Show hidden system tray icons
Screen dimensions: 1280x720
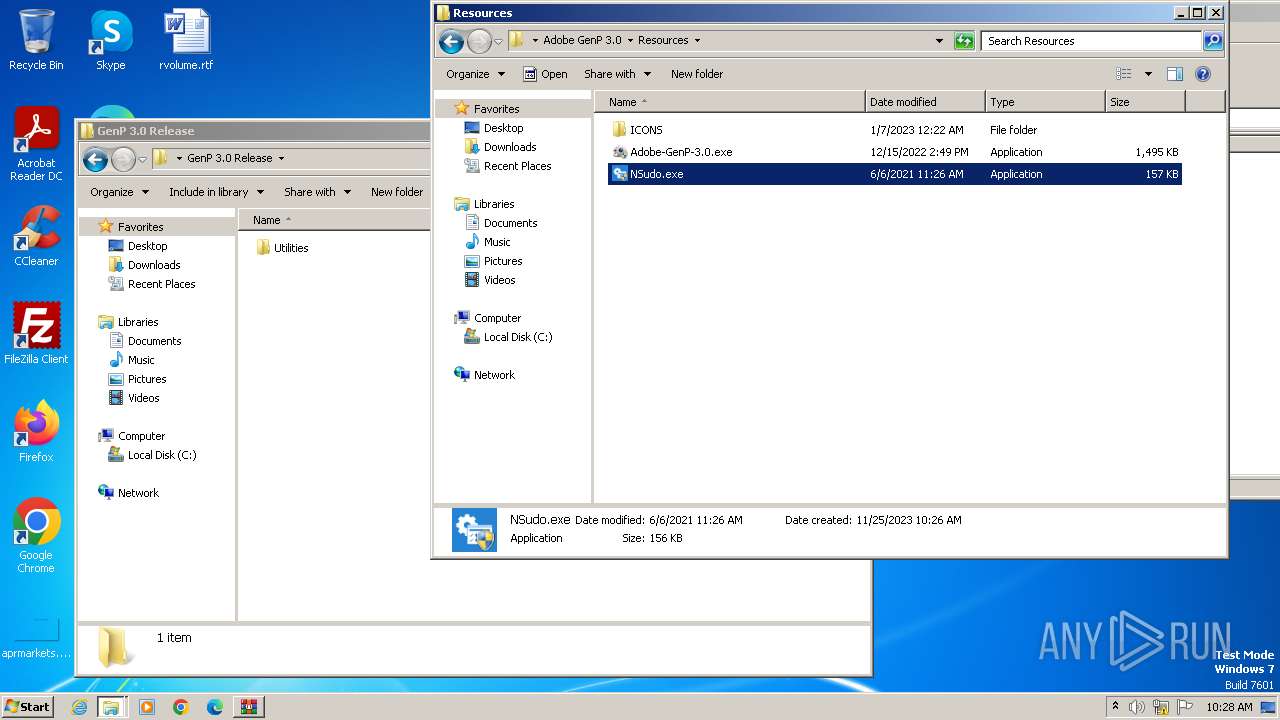pos(1115,706)
